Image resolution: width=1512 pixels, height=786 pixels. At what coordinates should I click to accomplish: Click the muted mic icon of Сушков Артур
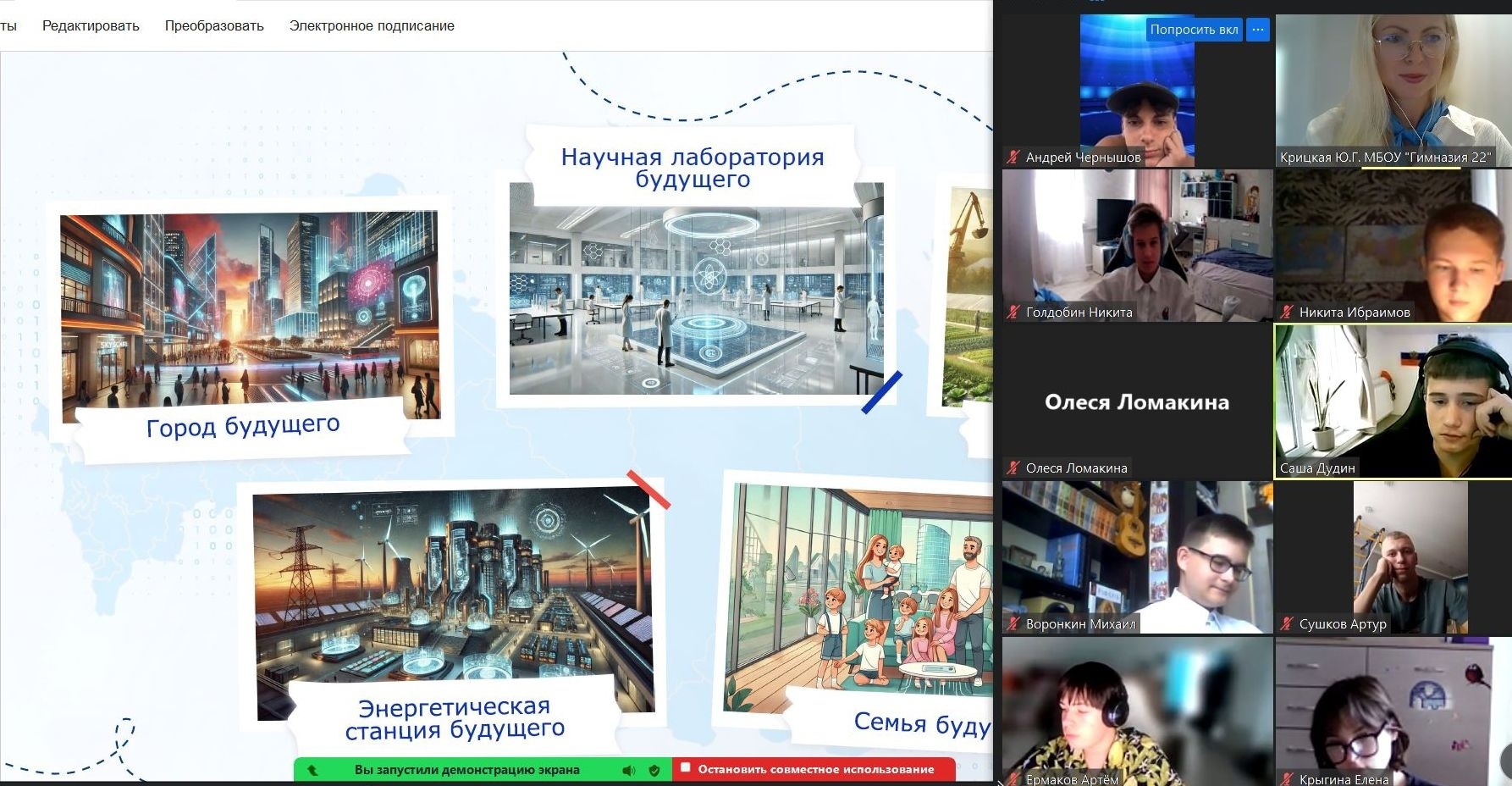pos(1286,623)
